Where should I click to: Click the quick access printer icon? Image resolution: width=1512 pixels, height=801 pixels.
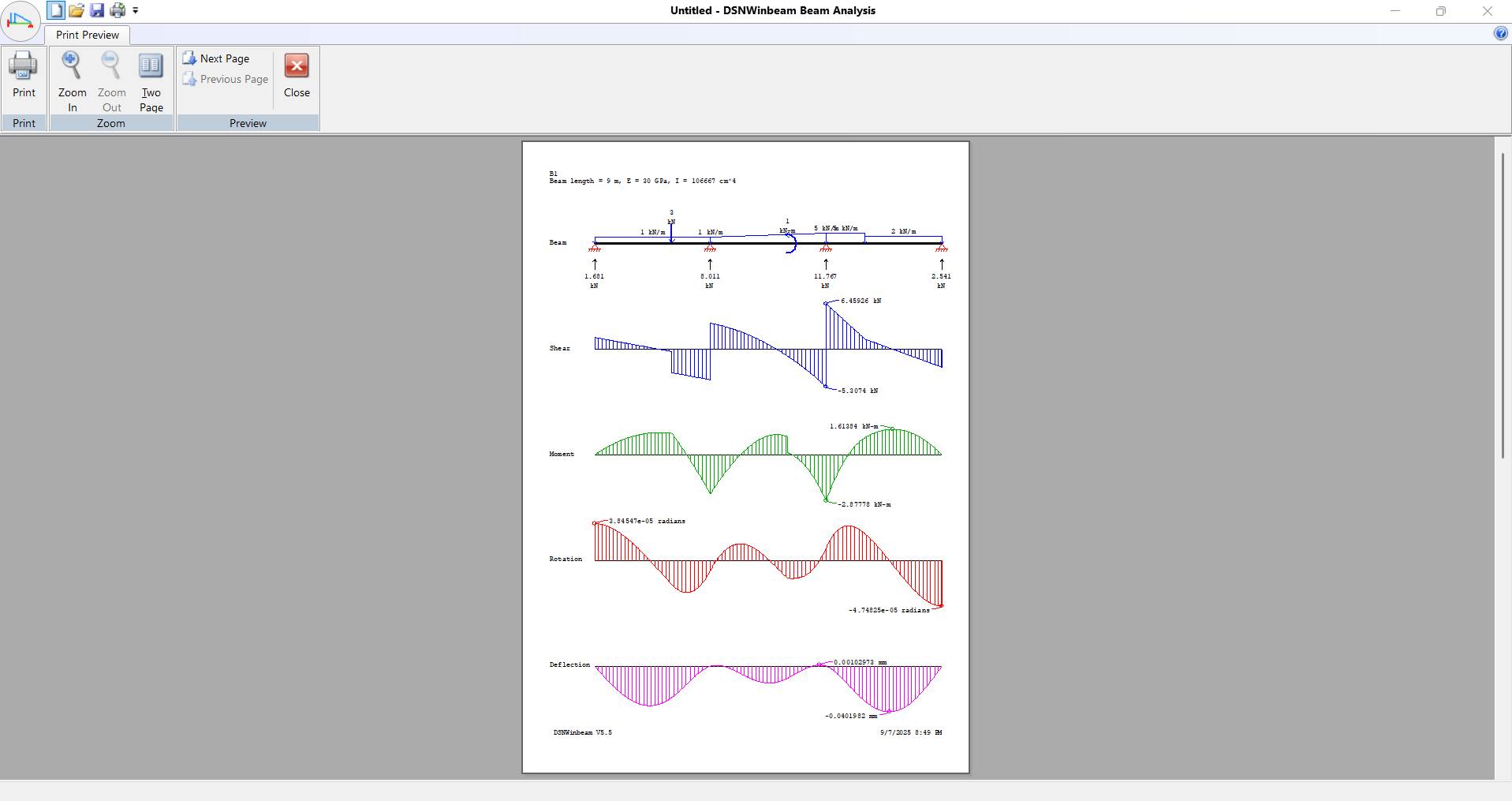point(118,10)
